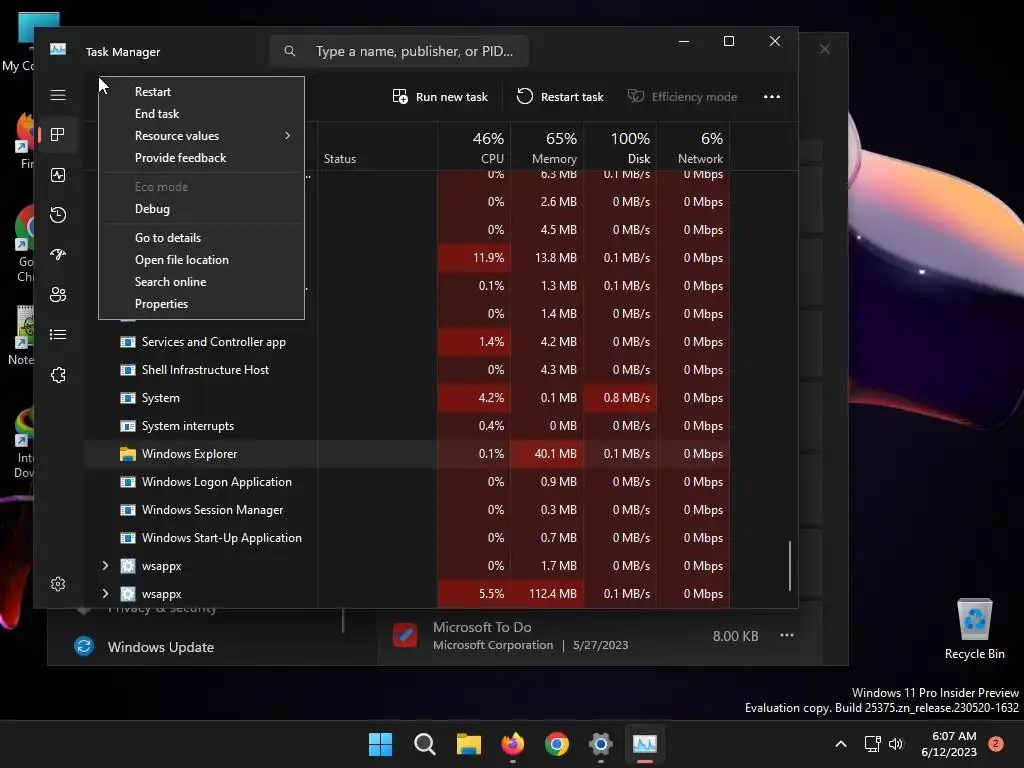
Task: Choose Open file location
Action: [201, 260]
